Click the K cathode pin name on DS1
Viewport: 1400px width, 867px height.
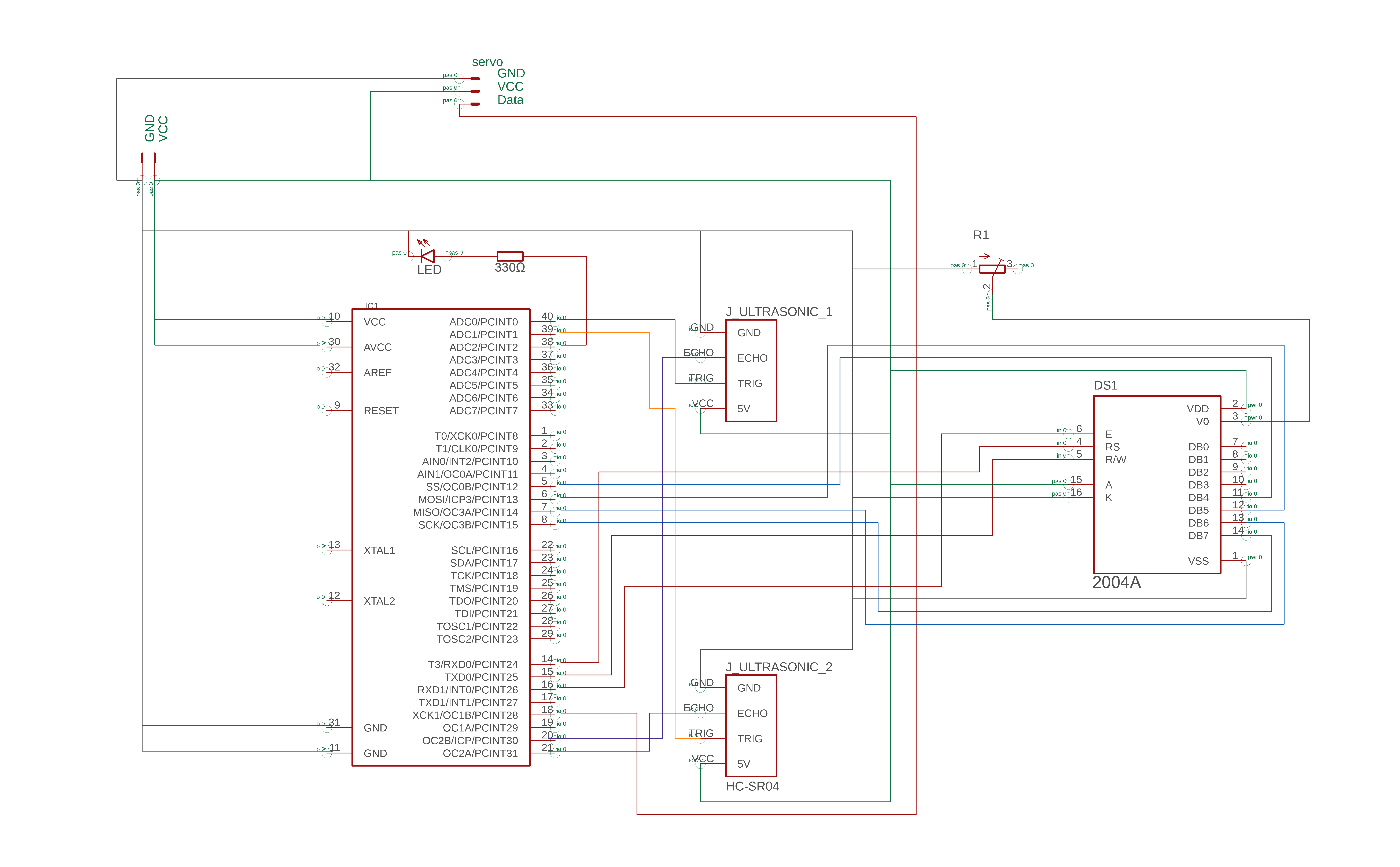click(1109, 498)
